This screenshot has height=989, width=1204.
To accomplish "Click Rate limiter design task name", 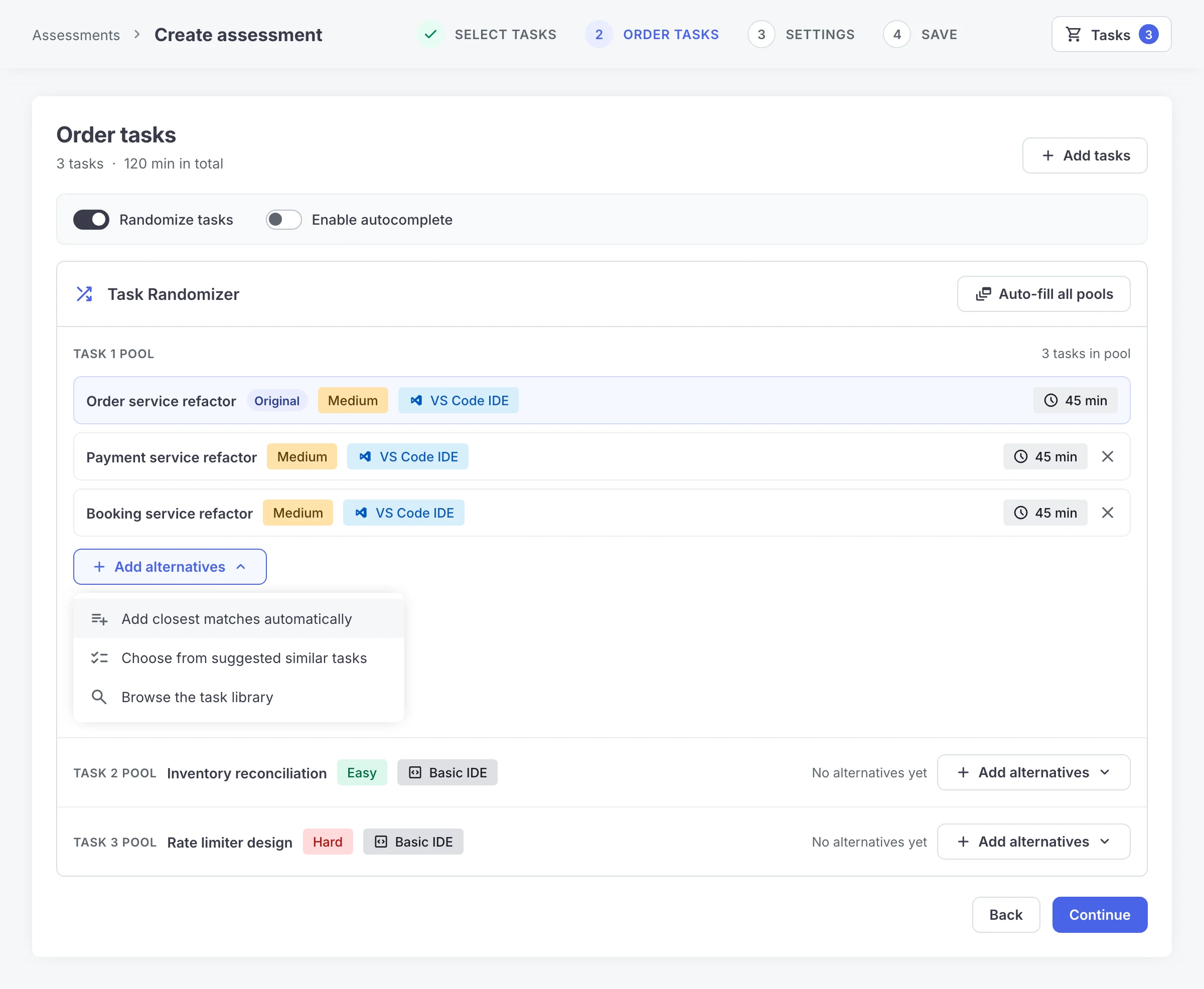I will pos(230,843).
